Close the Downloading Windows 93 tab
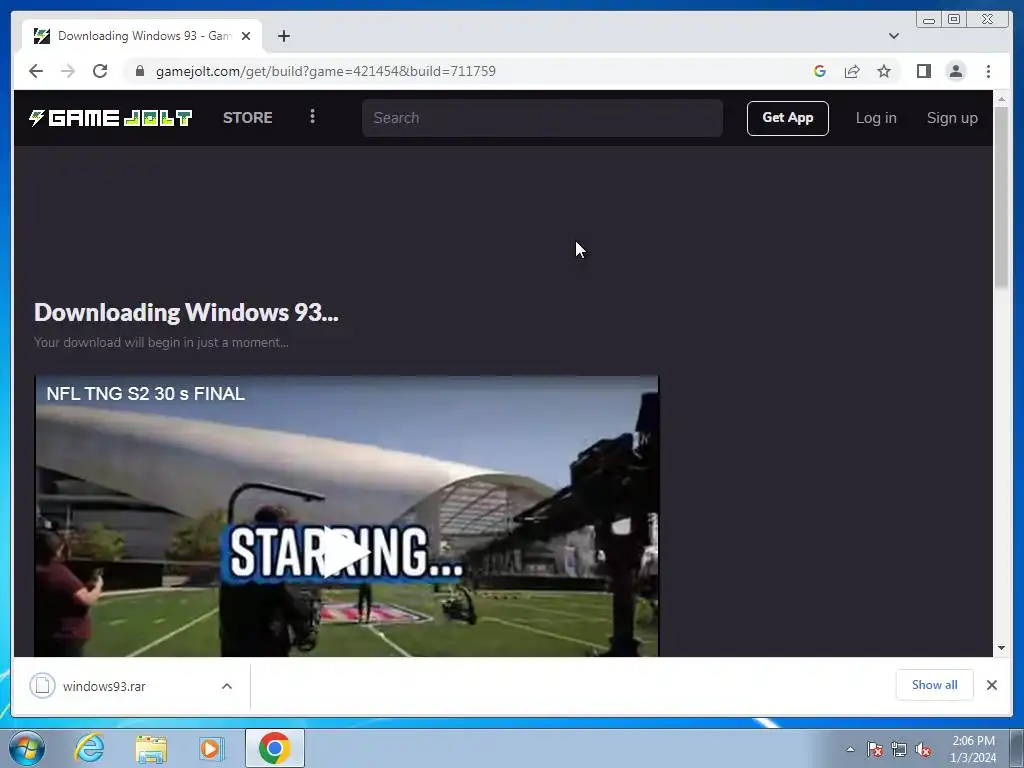The height and width of the screenshot is (768, 1024). [246, 36]
